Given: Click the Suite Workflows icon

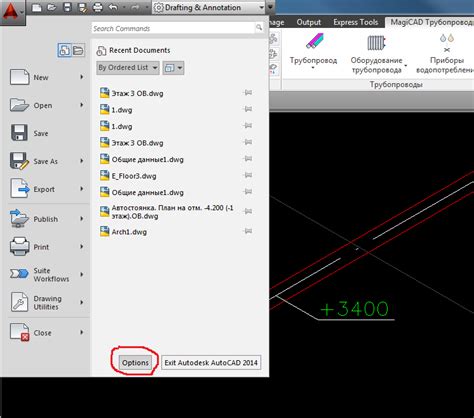Looking at the screenshot, I should (x=19, y=274).
